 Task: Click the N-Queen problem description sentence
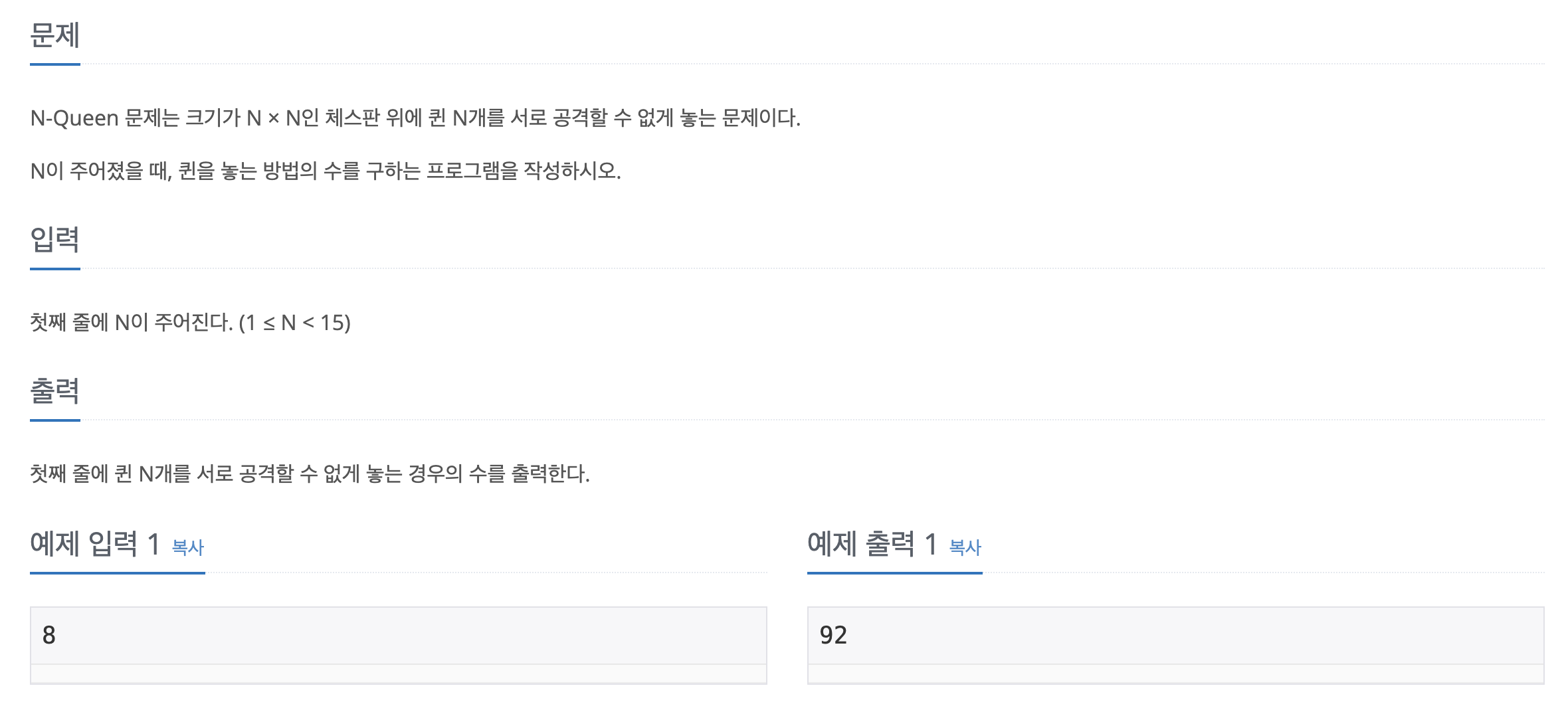pyautogui.click(x=415, y=118)
